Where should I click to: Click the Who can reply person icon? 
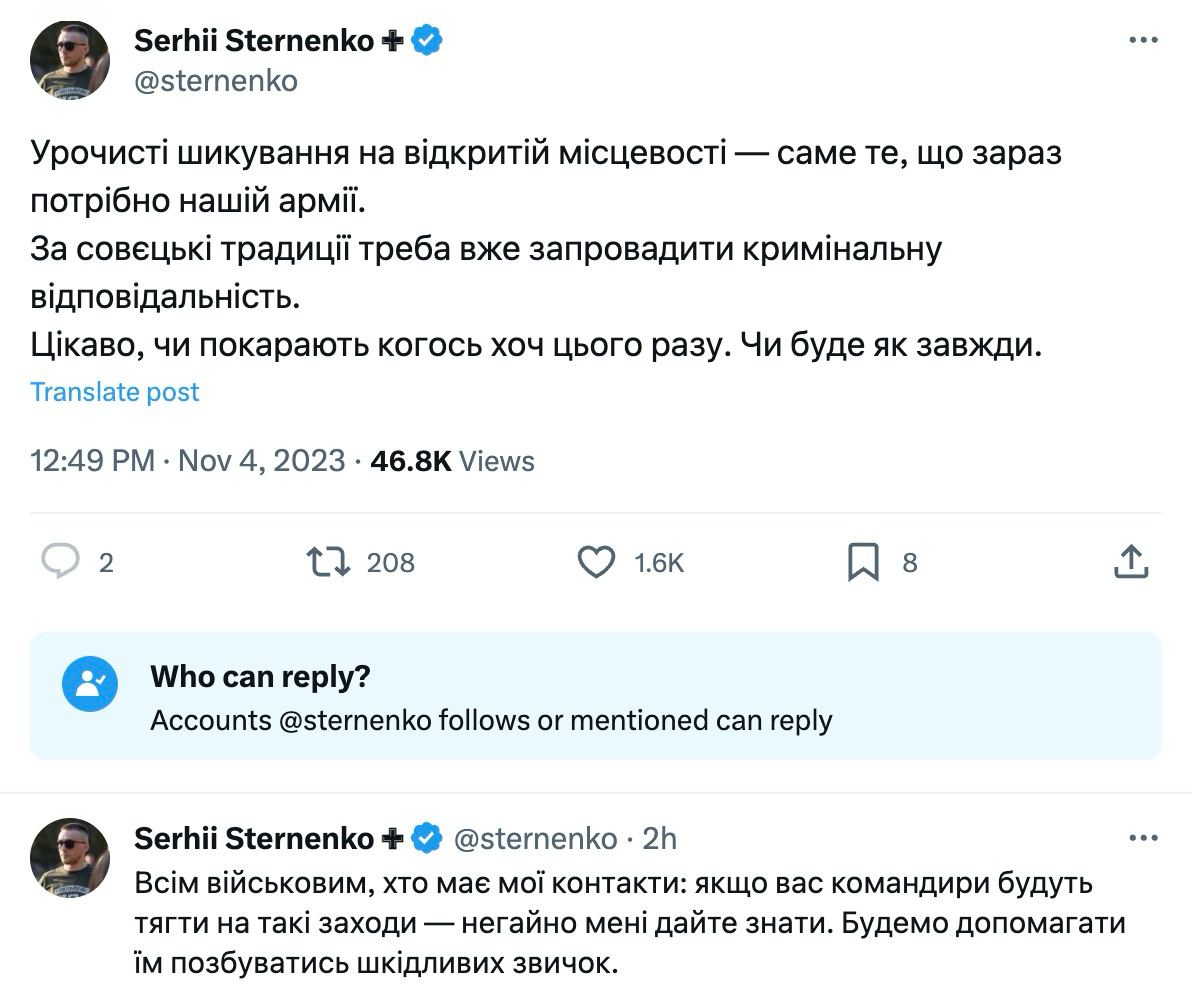[x=90, y=684]
